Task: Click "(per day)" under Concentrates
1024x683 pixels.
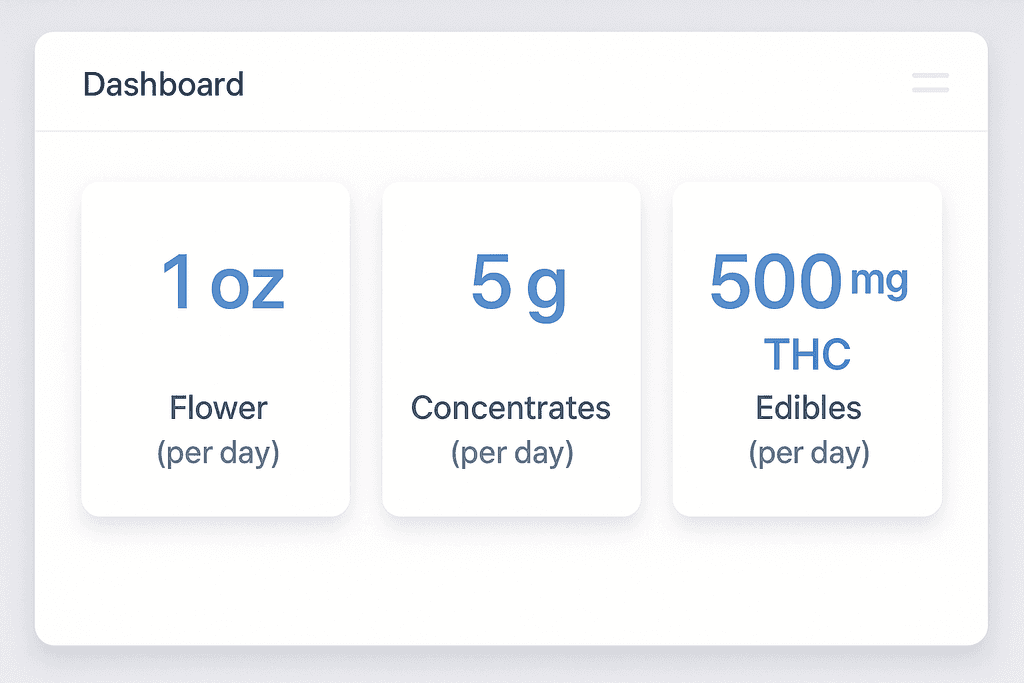Action: click(512, 453)
